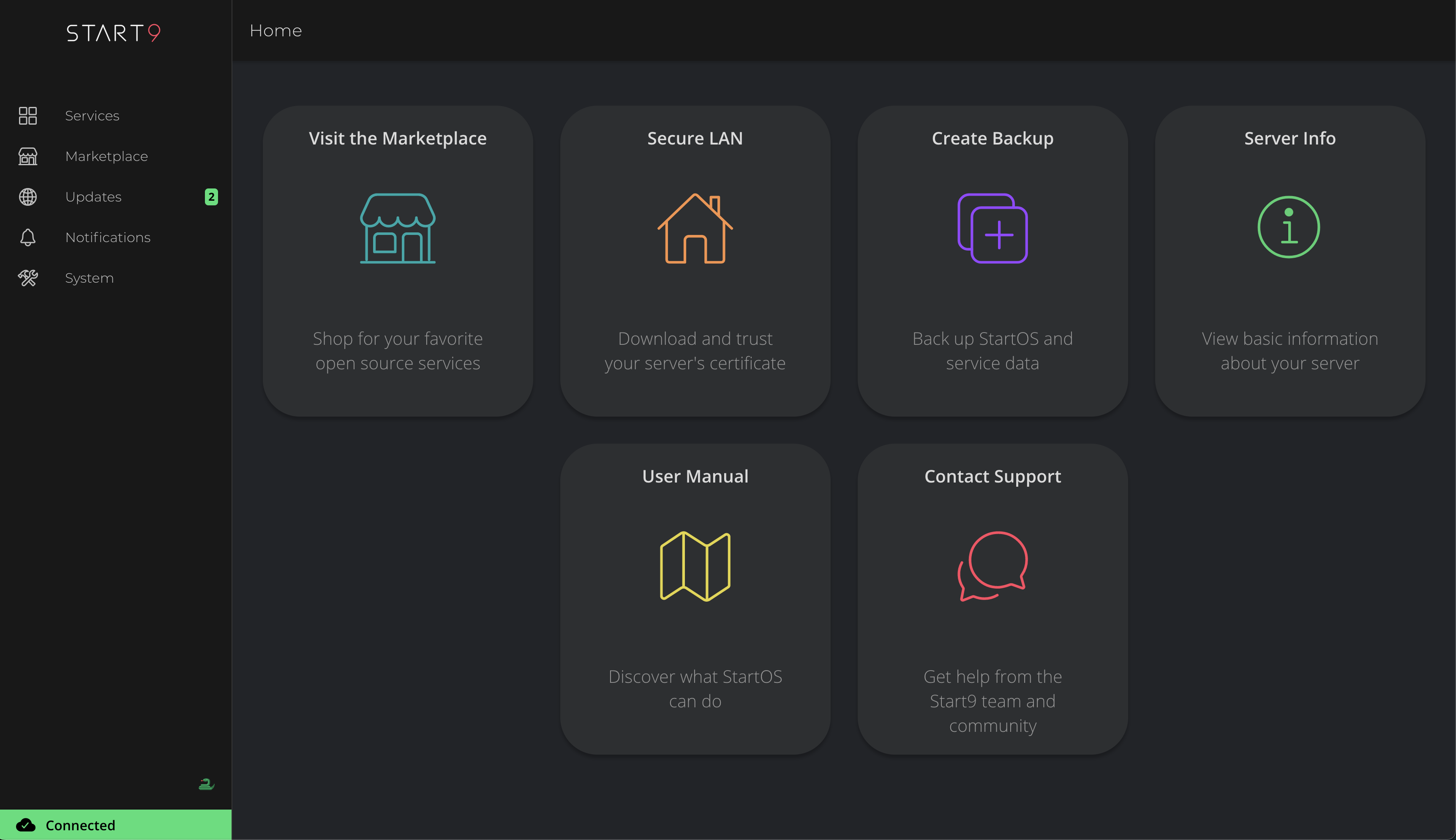Open System using the tools icon

28,278
